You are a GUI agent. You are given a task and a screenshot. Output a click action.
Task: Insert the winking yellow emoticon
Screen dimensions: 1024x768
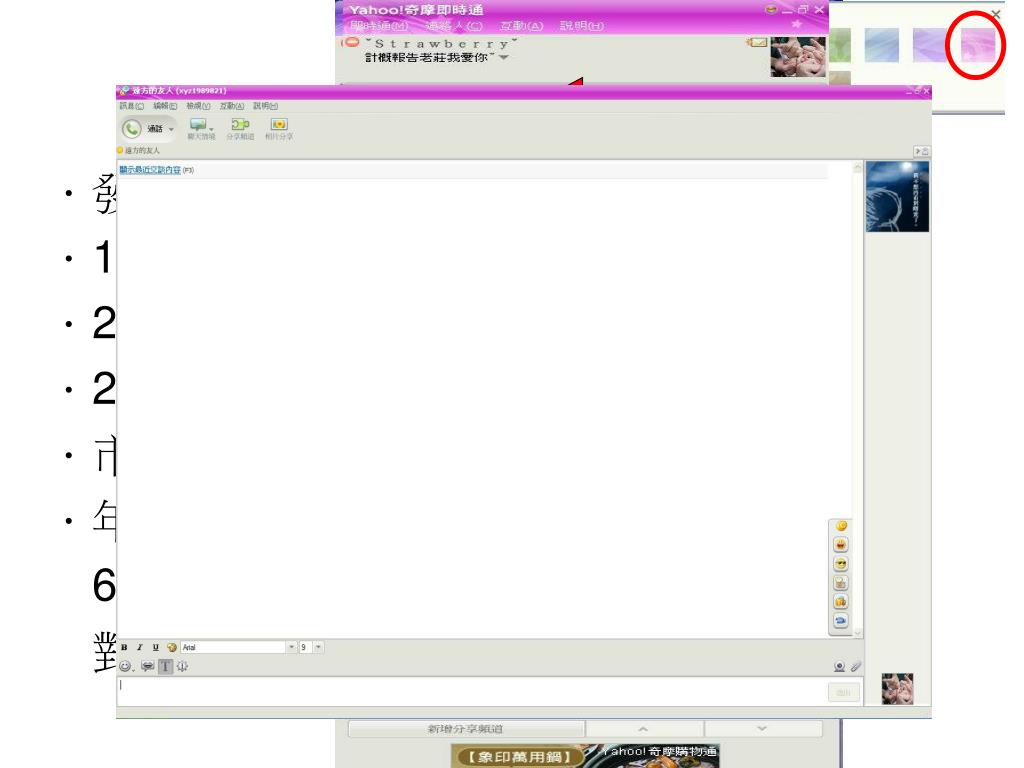pyautogui.click(x=841, y=526)
